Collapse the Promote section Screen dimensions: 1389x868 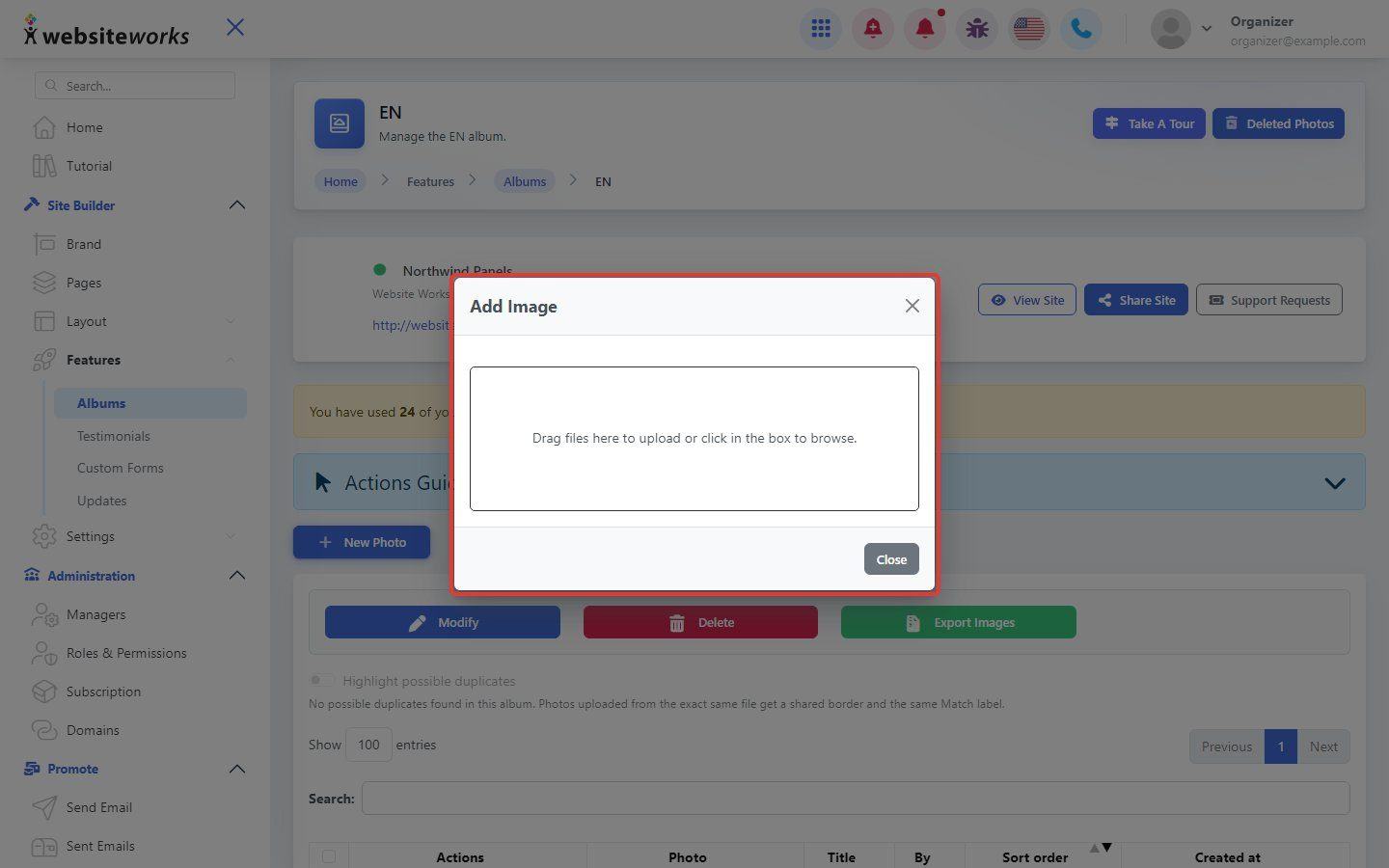(x=237, y=769)
